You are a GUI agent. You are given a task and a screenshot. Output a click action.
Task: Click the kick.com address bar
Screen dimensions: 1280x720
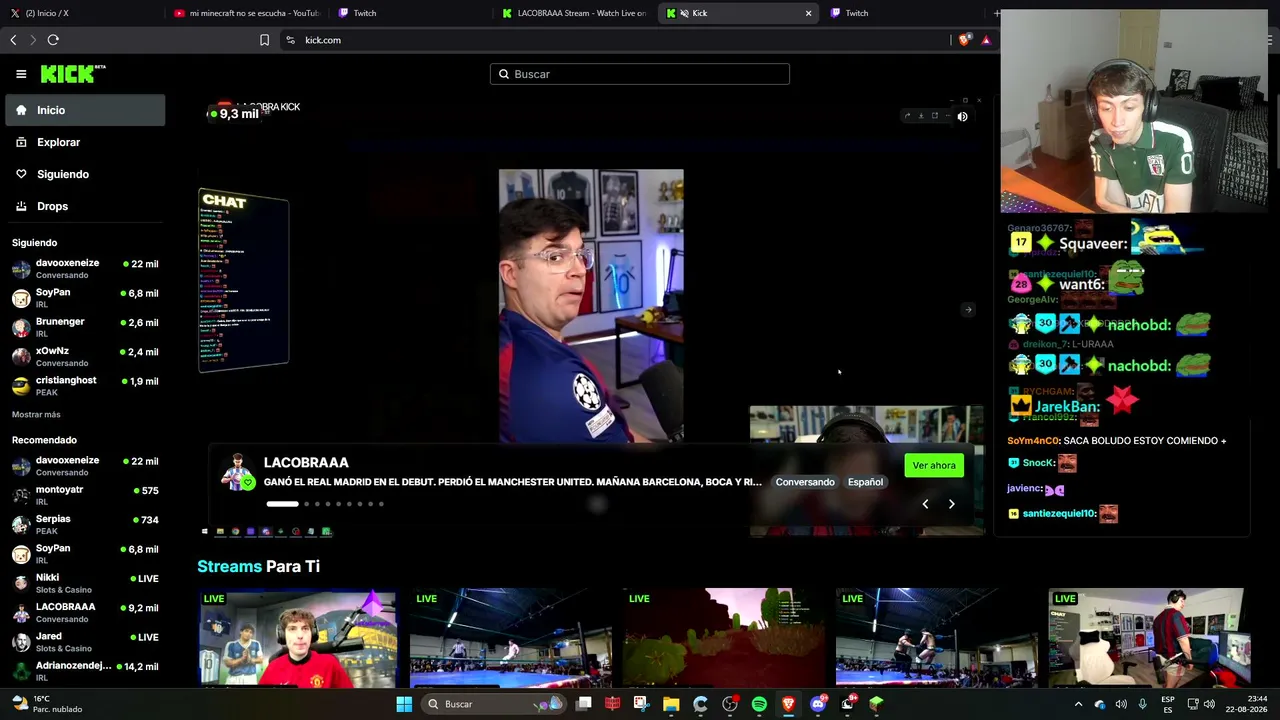[612, 40]
